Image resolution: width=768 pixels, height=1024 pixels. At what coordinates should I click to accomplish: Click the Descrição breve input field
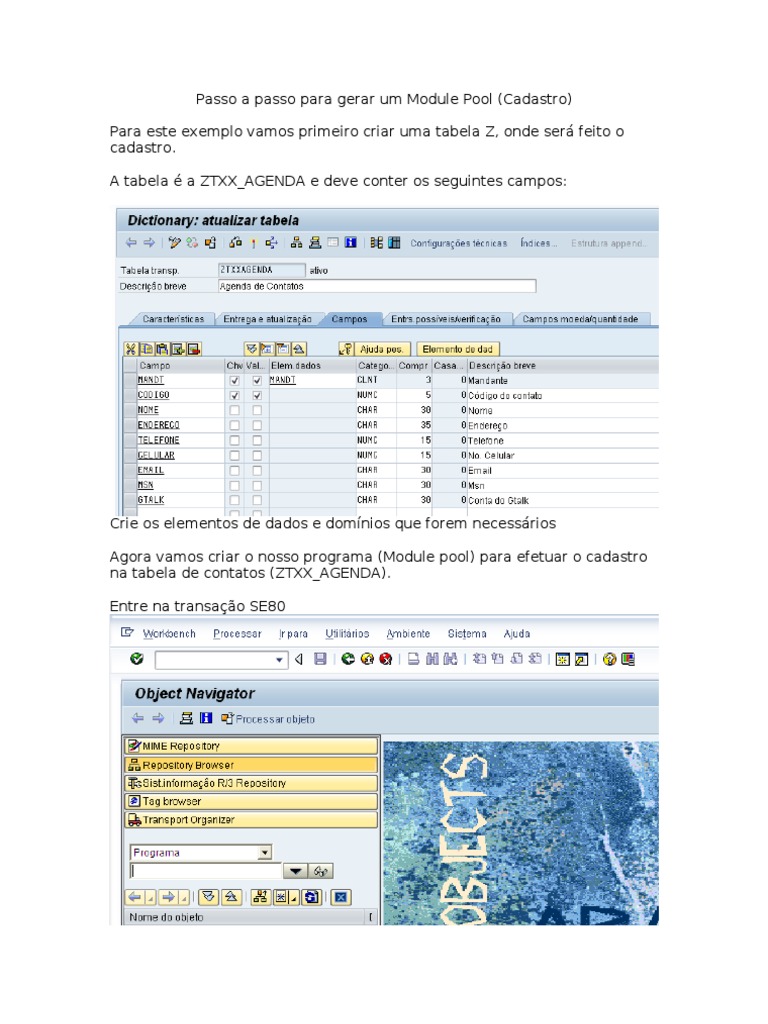point(377,286)
